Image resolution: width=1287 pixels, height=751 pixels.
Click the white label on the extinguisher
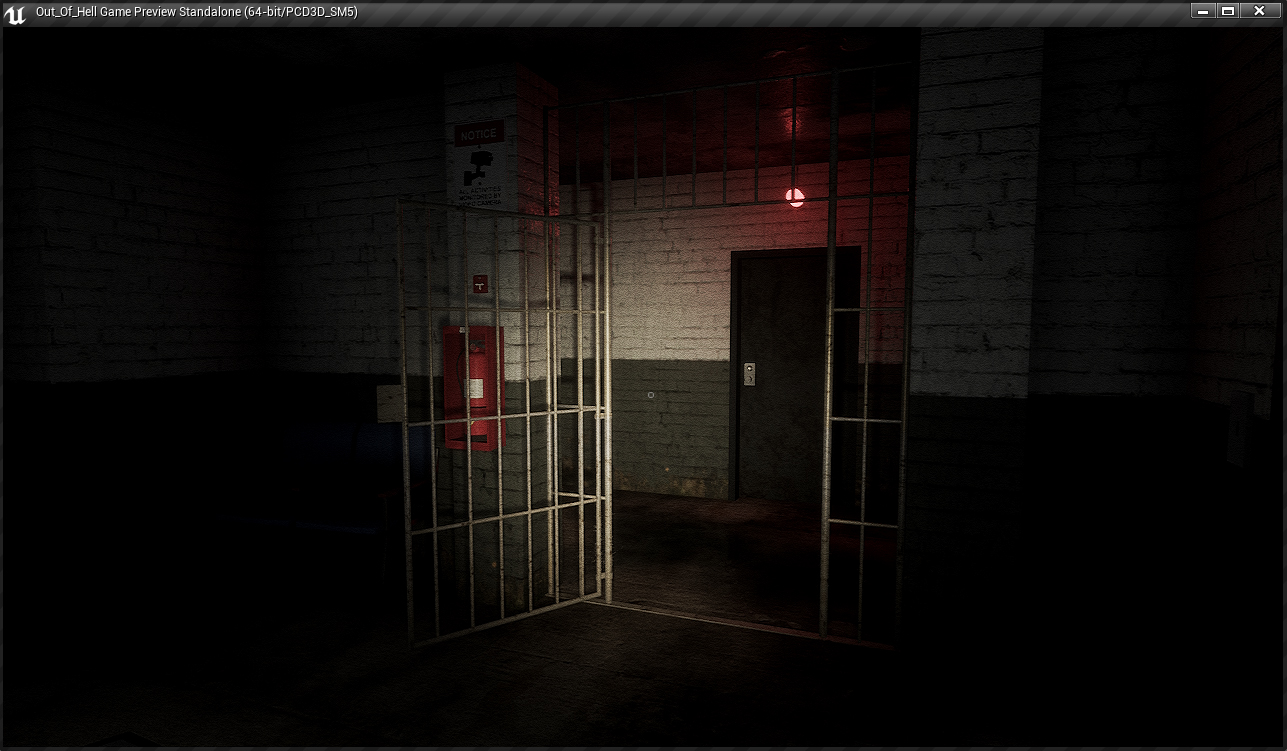point(478,389)
